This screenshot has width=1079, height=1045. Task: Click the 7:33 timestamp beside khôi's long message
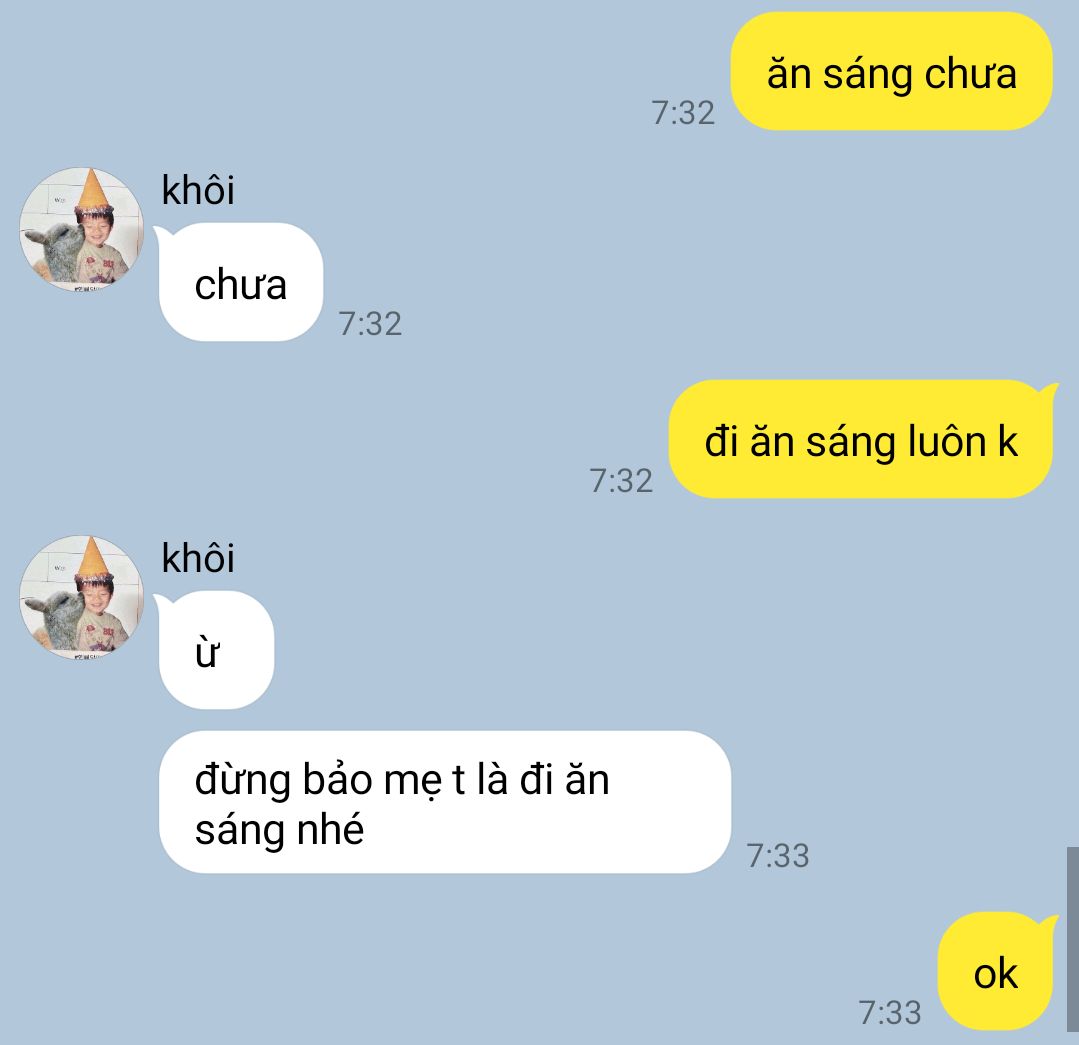[778, 856]
